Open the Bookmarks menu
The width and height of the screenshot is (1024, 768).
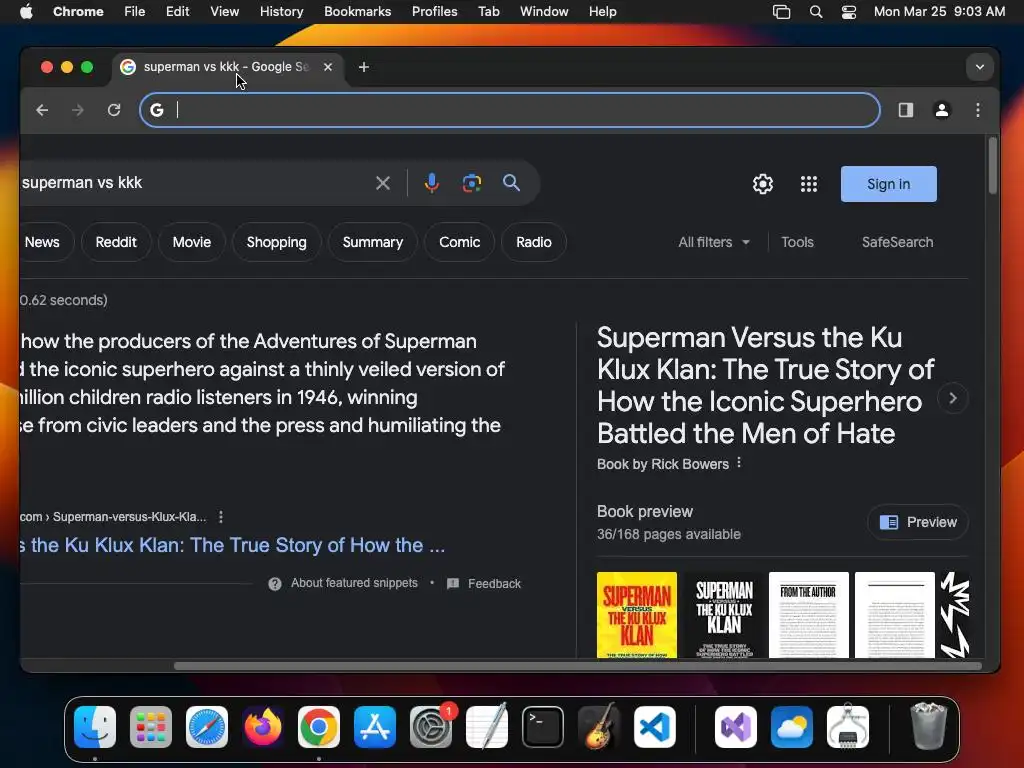[x=357, y=11]
